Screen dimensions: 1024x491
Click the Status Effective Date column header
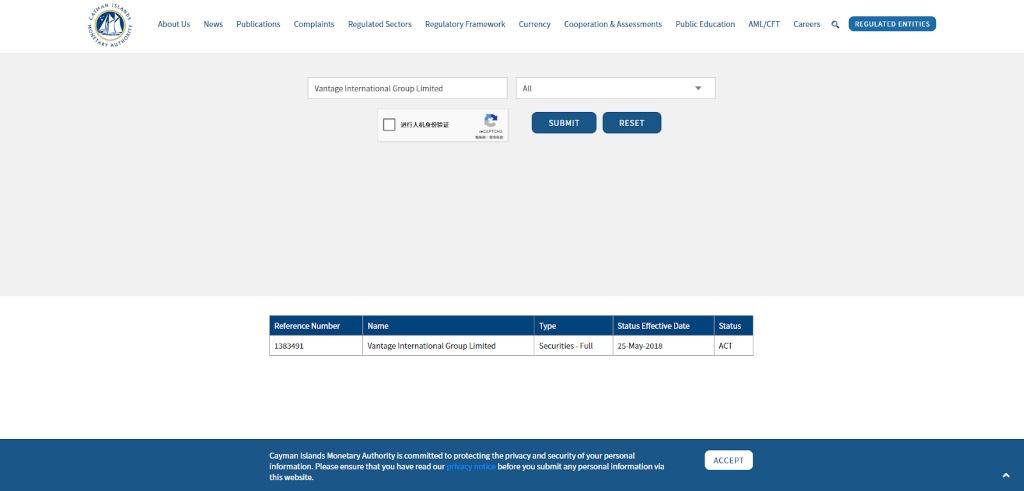(x=664, y=326)
